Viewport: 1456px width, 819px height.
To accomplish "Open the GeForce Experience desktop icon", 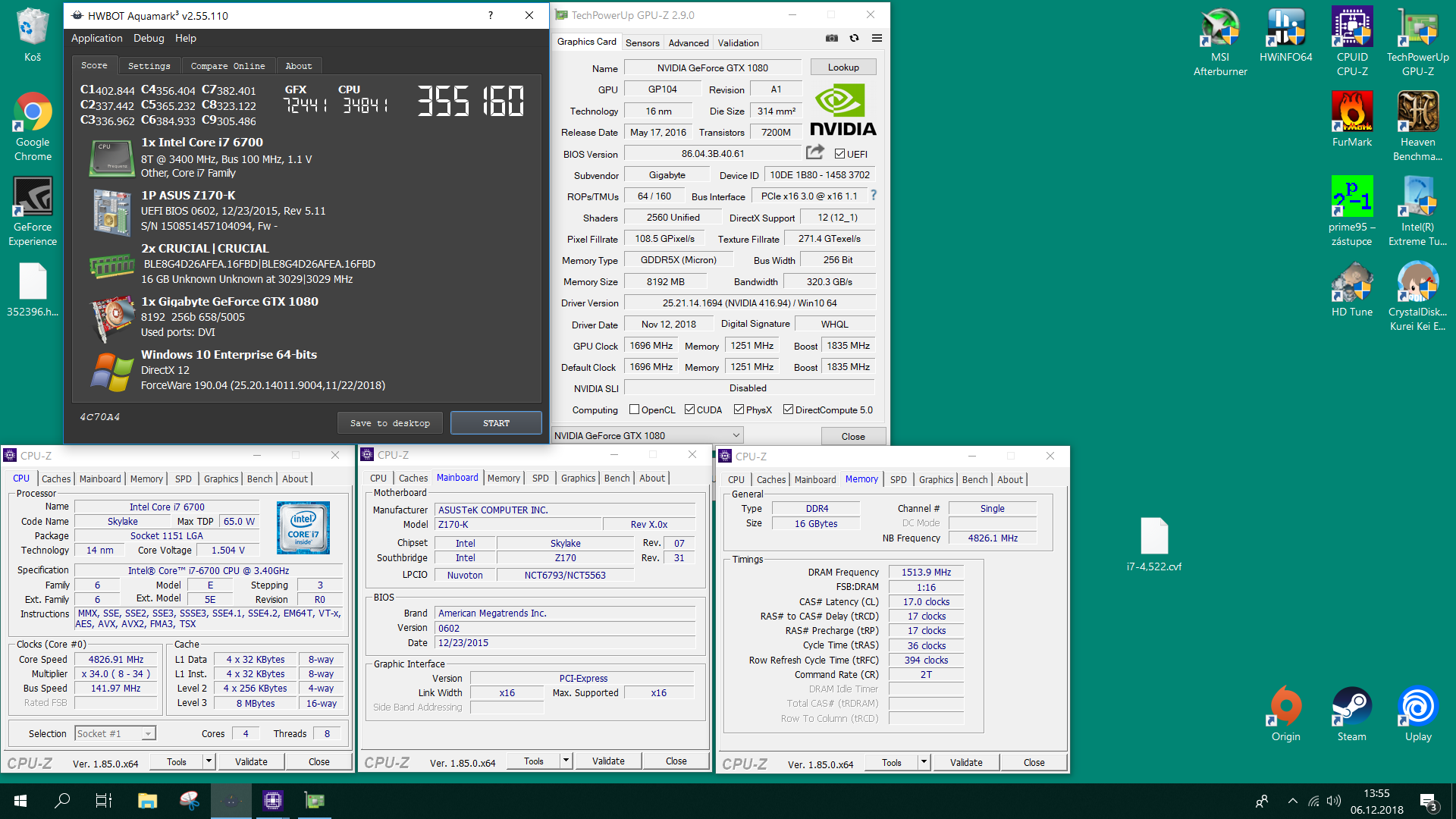I will (33, 212).
